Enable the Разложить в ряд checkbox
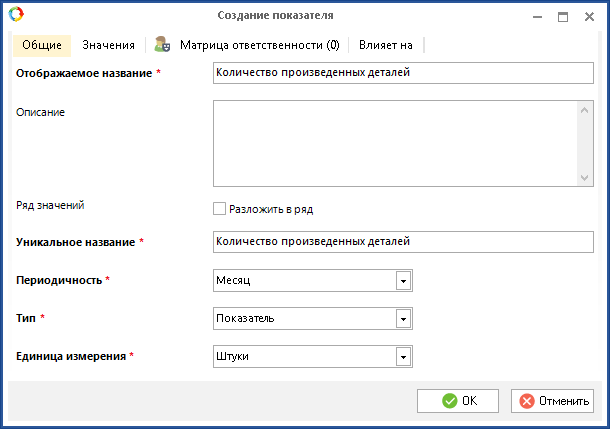This screenshot has height=429, width=610. pyautogui.click(x=220, y=209)
